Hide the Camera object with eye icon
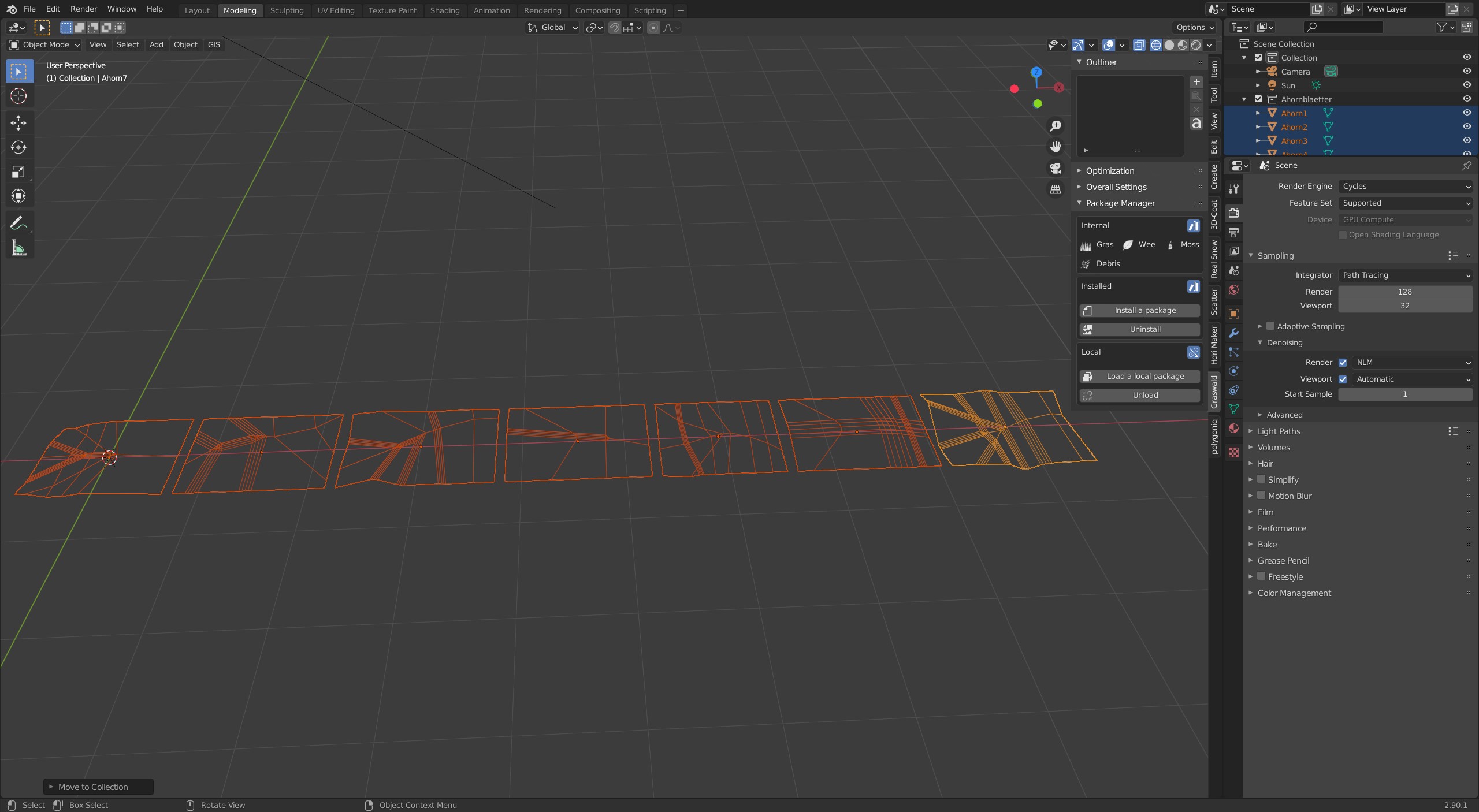 click(1466, 72)
